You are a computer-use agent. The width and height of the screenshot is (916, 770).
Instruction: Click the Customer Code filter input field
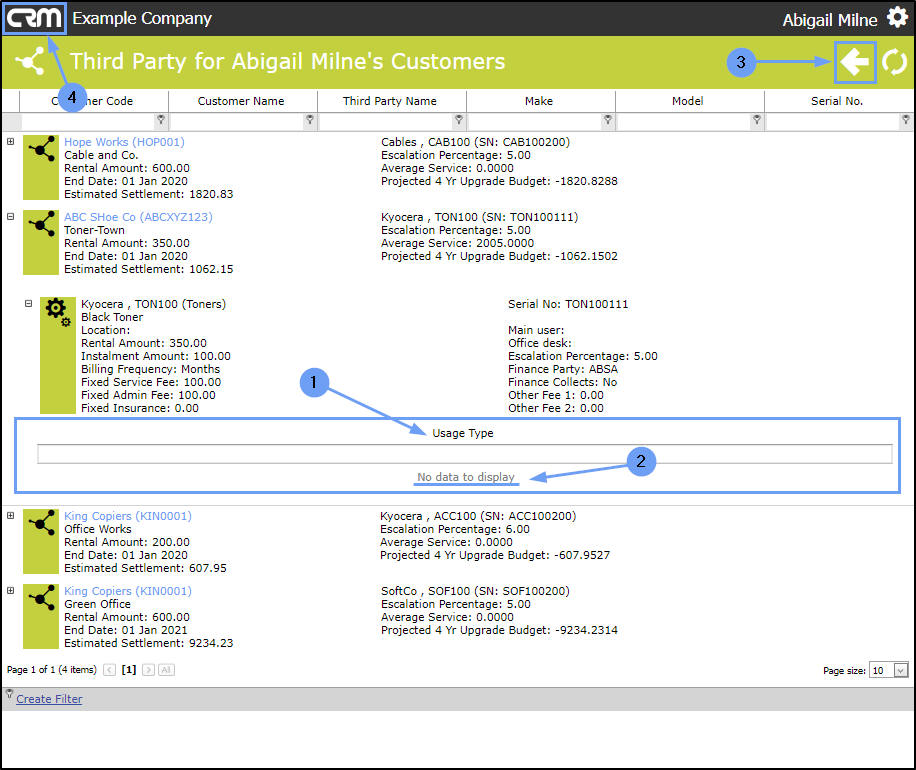[x=88, y=121]
